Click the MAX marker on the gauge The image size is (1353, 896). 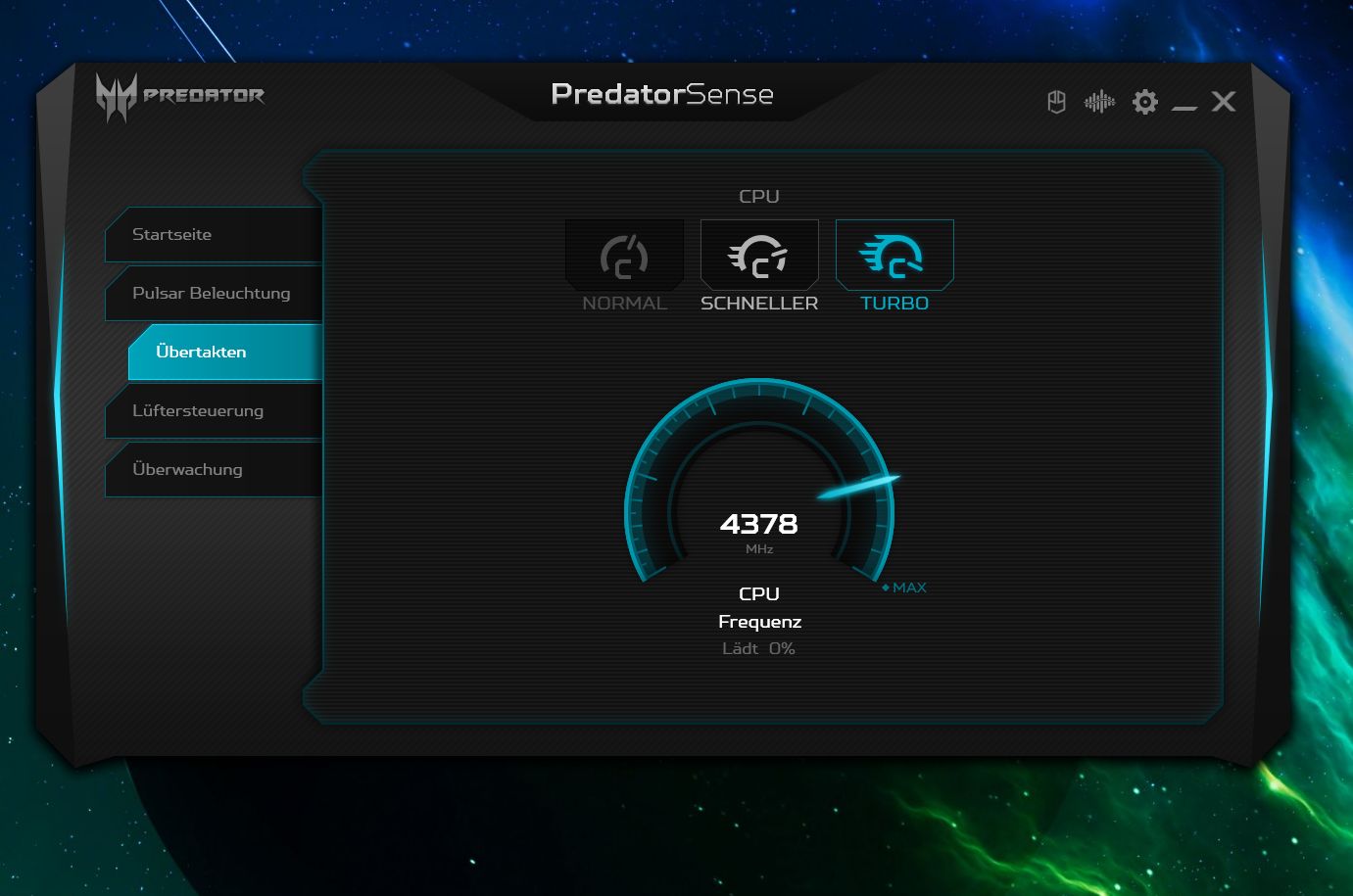point(907,588)
